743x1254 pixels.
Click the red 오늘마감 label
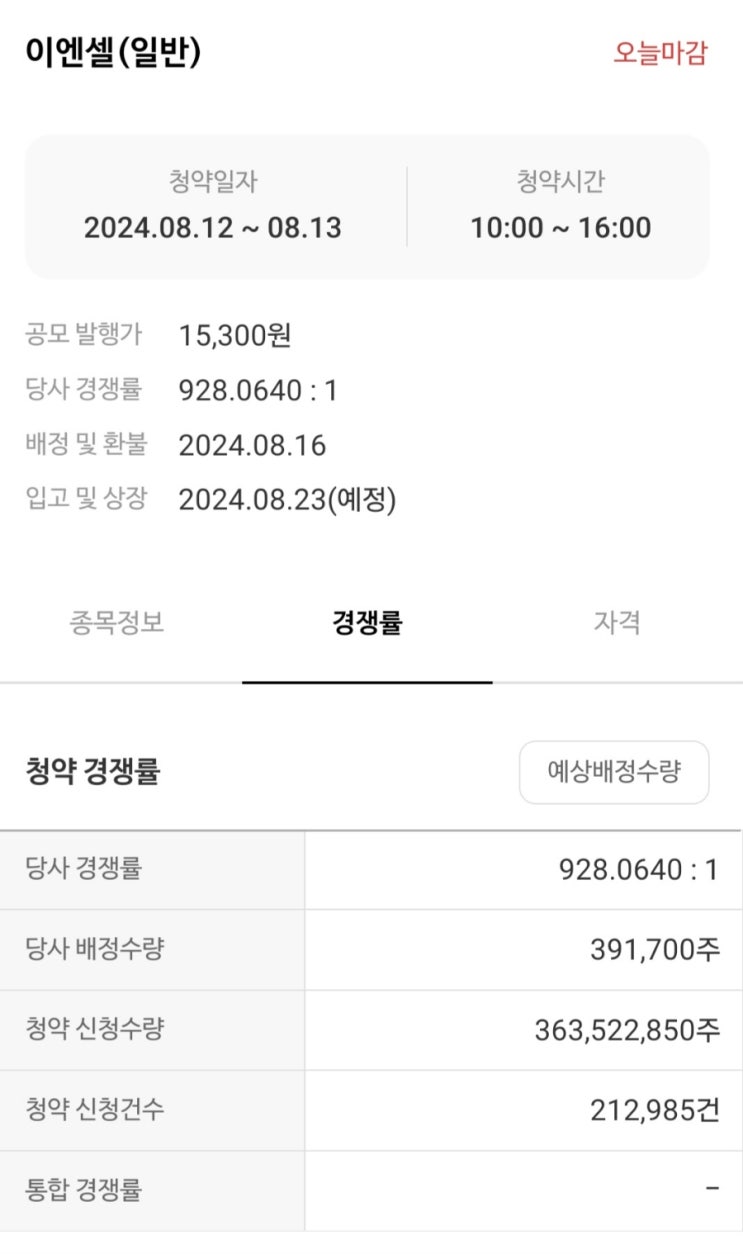pos(660,53)
